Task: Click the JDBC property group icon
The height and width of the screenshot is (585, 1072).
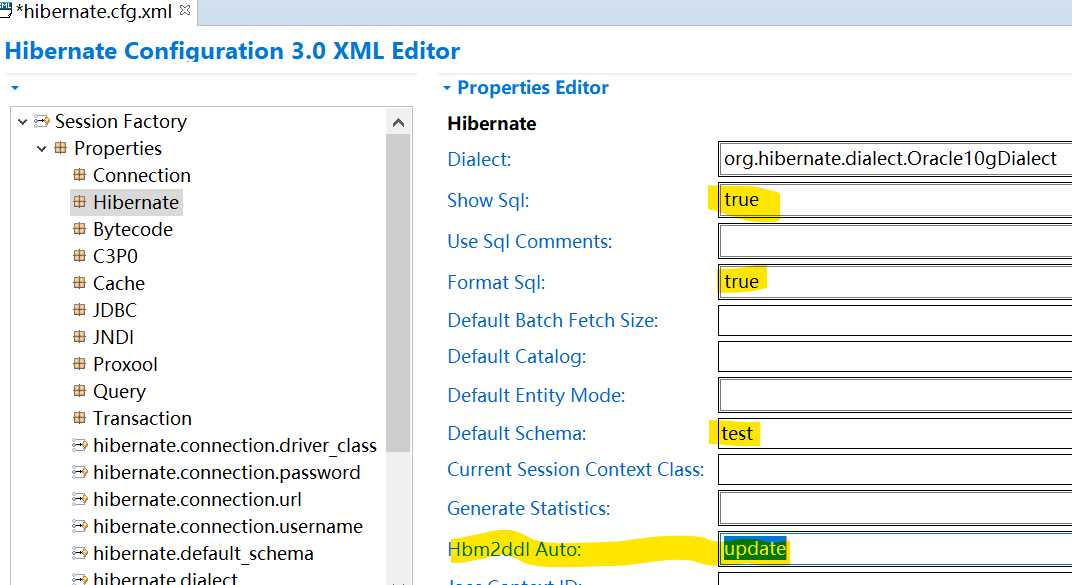Action: click(x=79, y=310)
